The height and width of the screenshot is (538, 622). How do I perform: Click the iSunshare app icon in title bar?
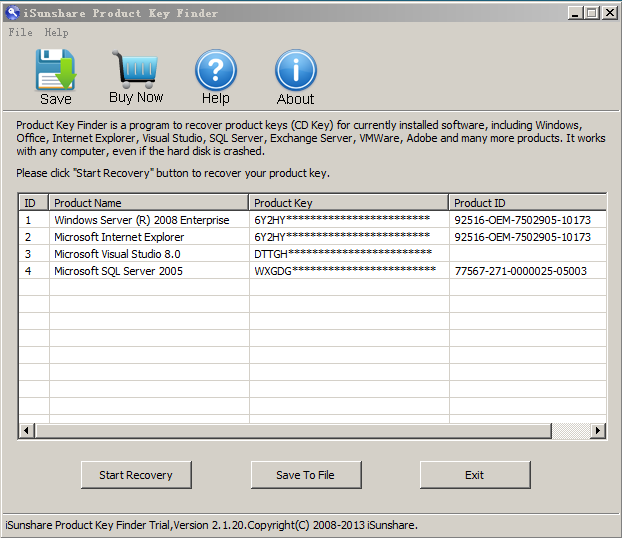click(x=12, y=13)
